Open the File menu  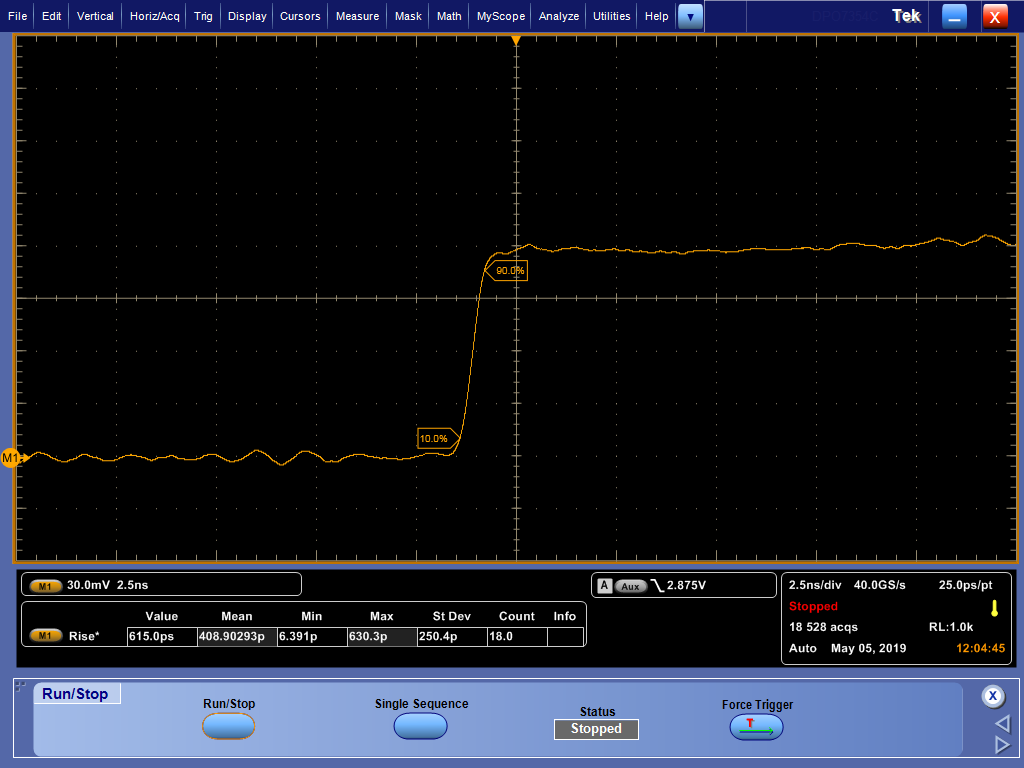(x=17, y=16)
